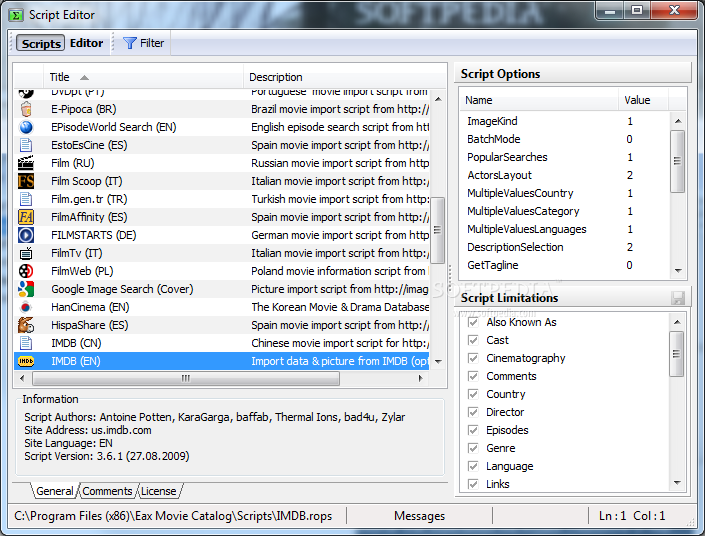Click the yellow IMDB (EN) logo icon

tap(26, 361)
